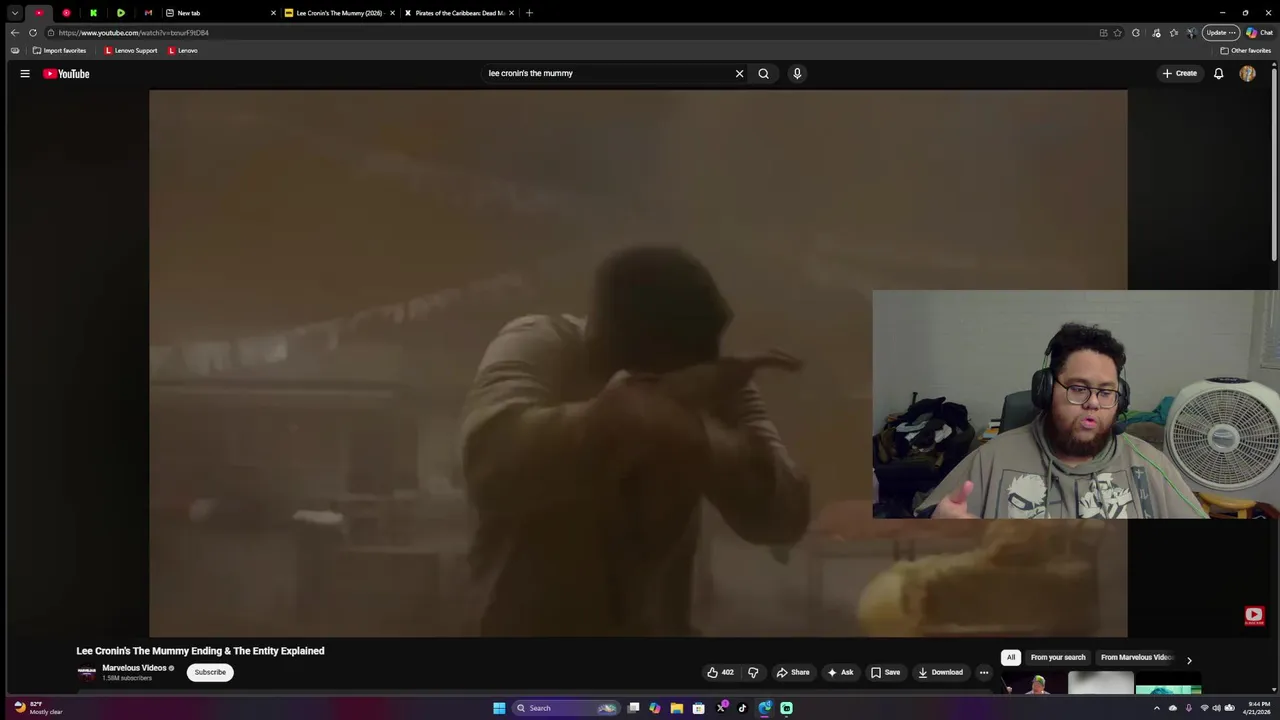Image resolution: width=1280 pixels, height=720 pixels.
Task: Expand the Other favorites folder
Action: point(1244,50)
